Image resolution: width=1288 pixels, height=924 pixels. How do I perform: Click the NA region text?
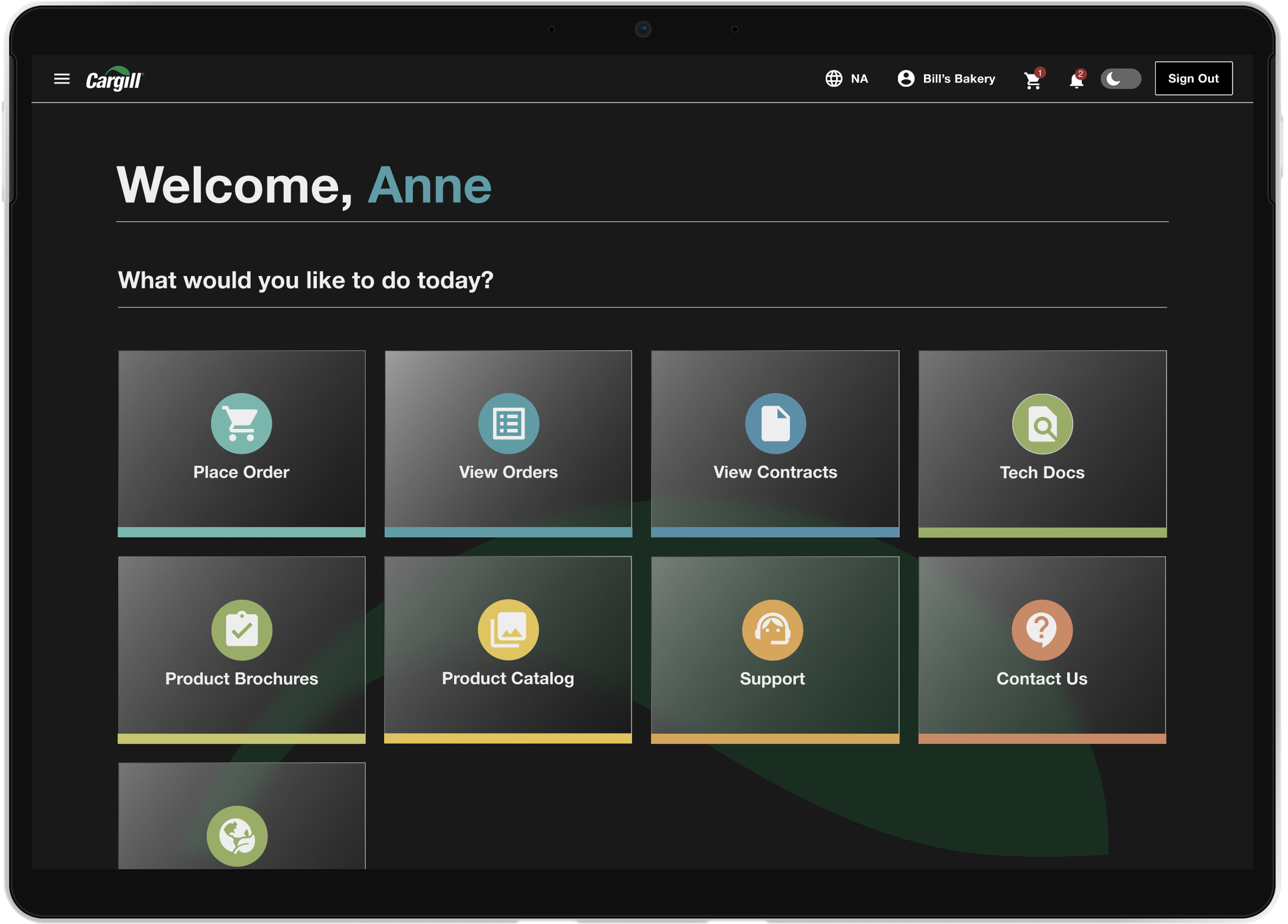[x=859, y=79]
